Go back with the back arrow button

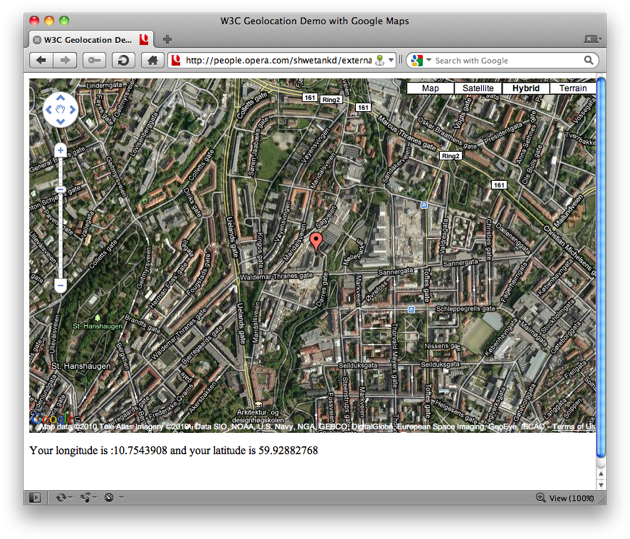point(41,61)
